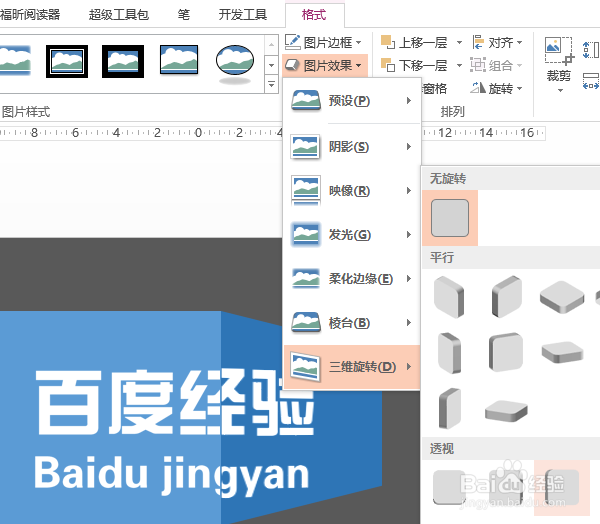Screen dimensions: 600x524
Task: Click the picture height size icon
Action: point(590,50)
